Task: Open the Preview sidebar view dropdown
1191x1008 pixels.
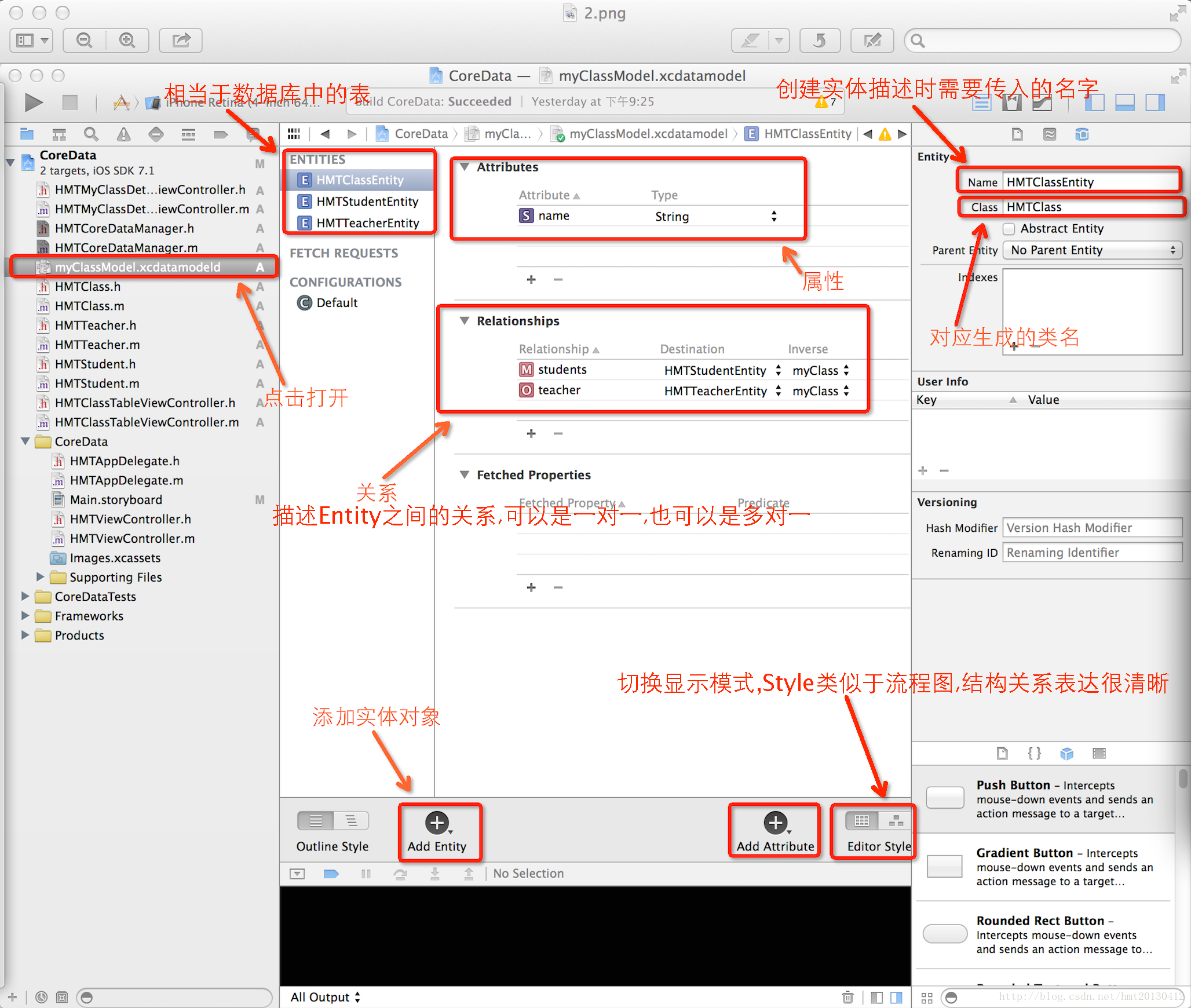Action: coord(31,41)
